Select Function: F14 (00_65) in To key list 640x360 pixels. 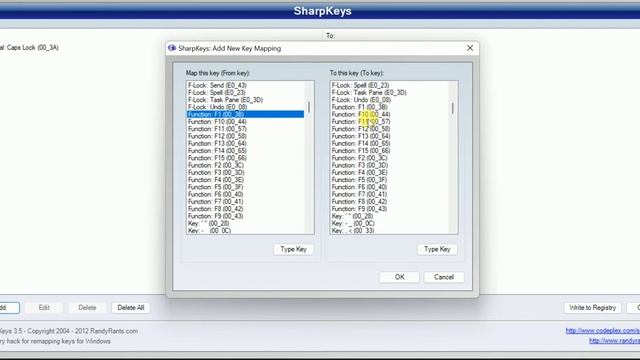point(389,144)
